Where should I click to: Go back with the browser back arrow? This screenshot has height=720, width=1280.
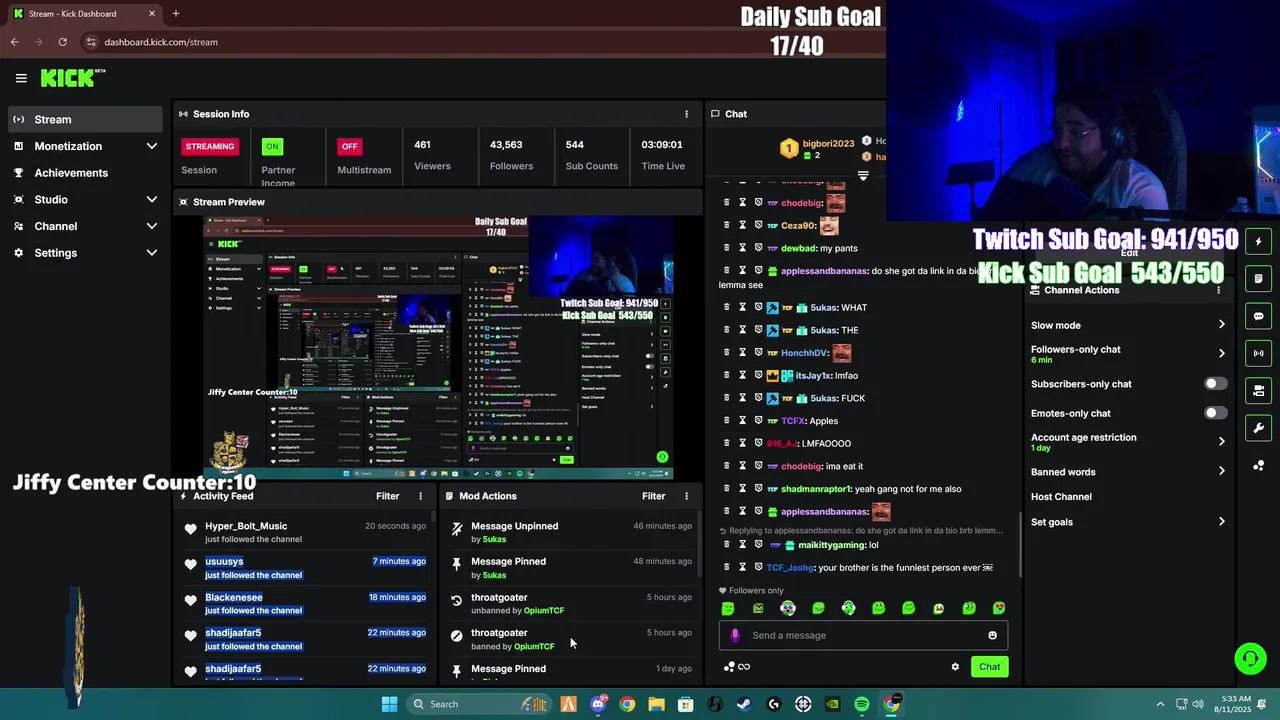(x=14, y=42)
